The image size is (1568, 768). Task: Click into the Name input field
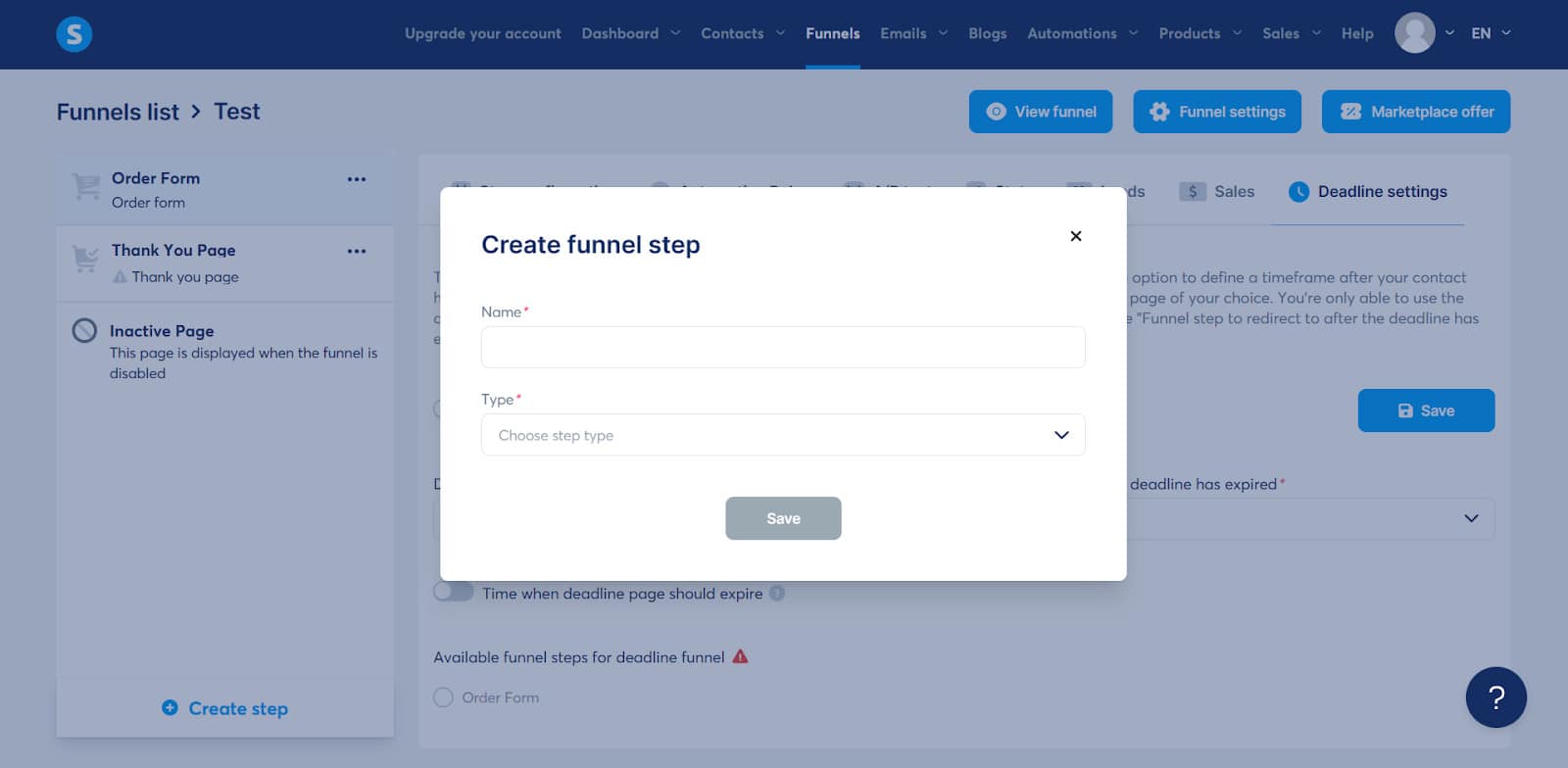coord(782,348)
